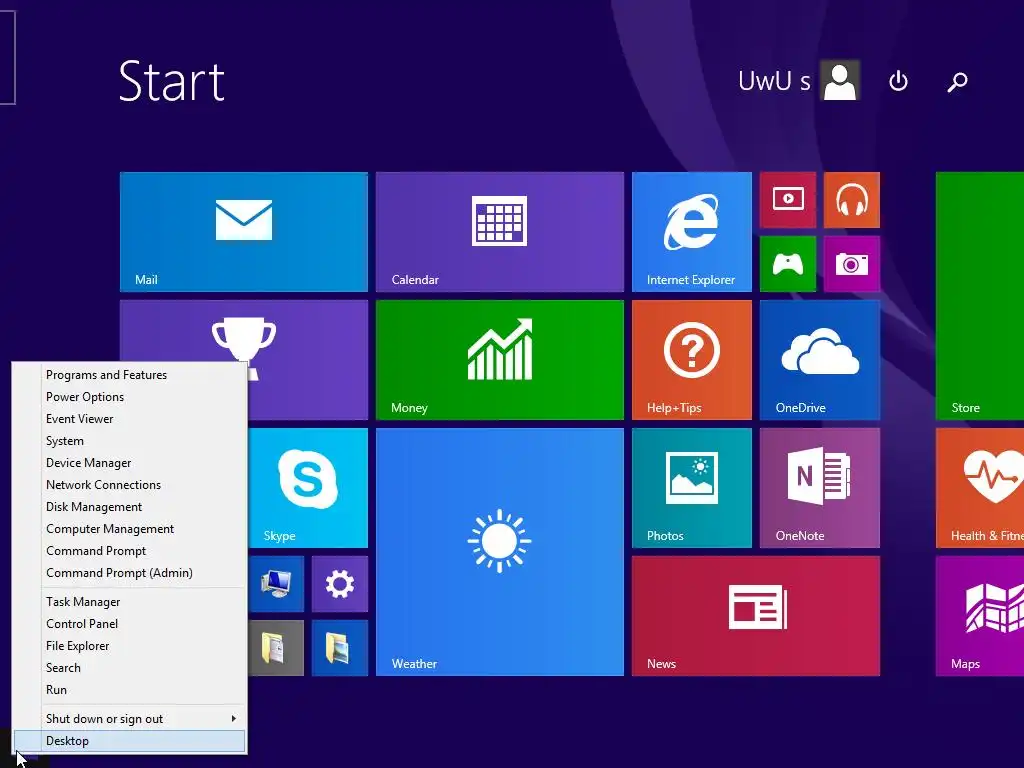The width and height of the screenshot is (1024, 768).
Task: Open Control Panel from menu
Action: click(129, 624)
